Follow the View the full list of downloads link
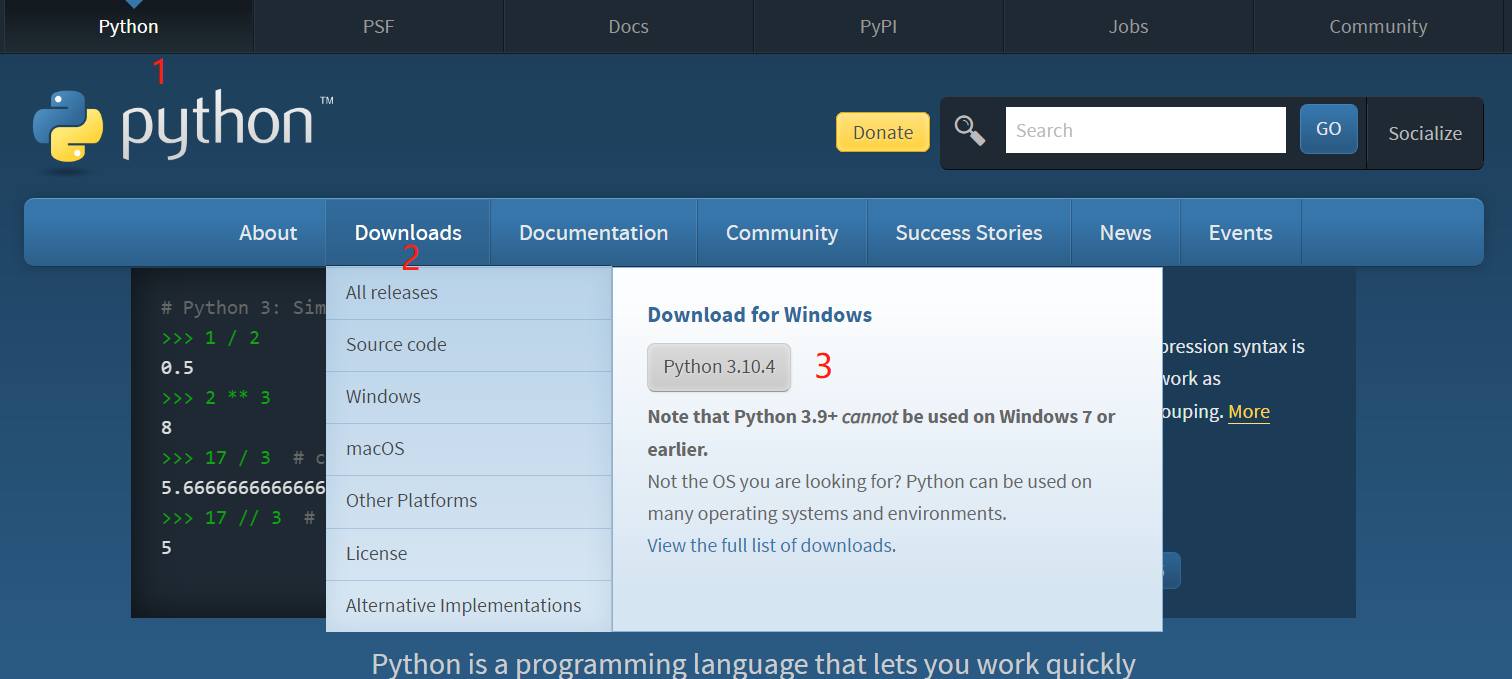Image resolution: width=1512 pixels, height=679 pixels. click(769, 546)
